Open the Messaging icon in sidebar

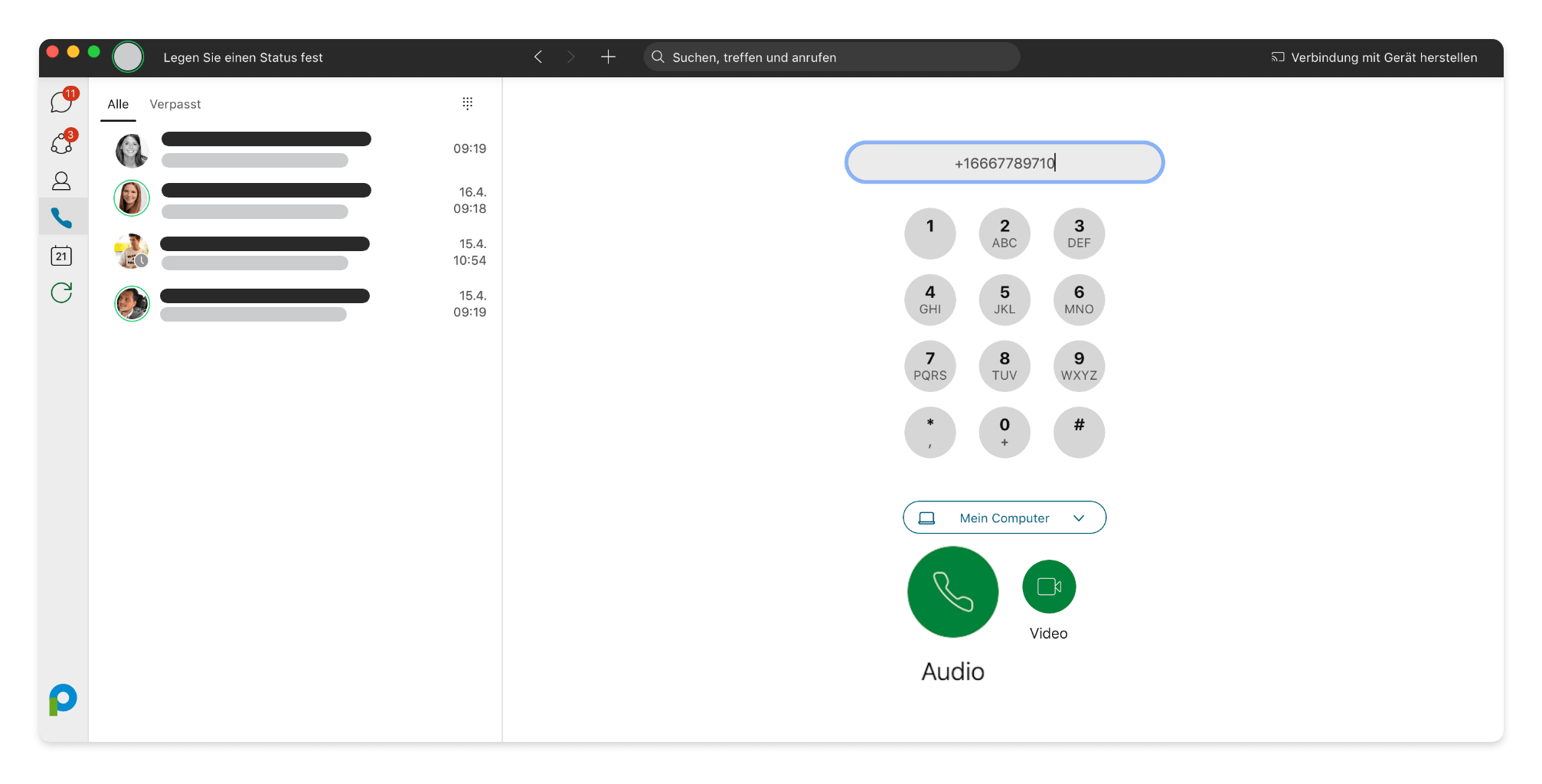[61, 102]
